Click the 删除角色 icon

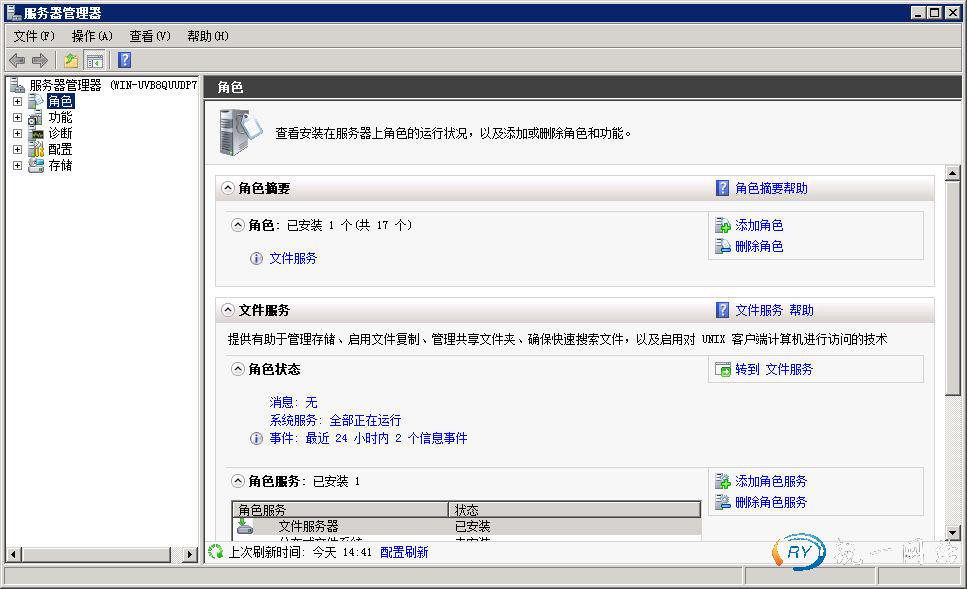723,247
